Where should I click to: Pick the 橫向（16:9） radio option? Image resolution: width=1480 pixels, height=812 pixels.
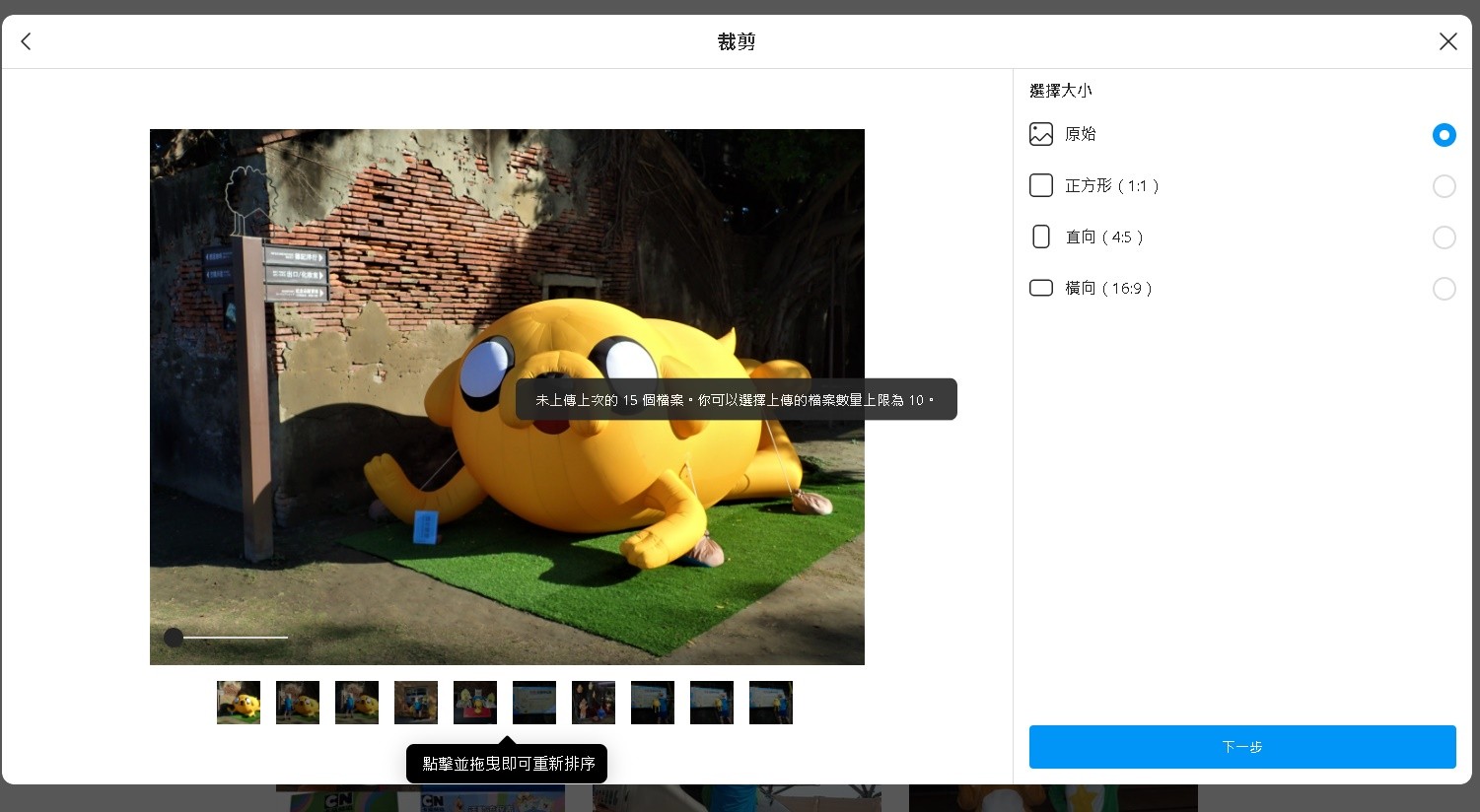click(1444, 289)
